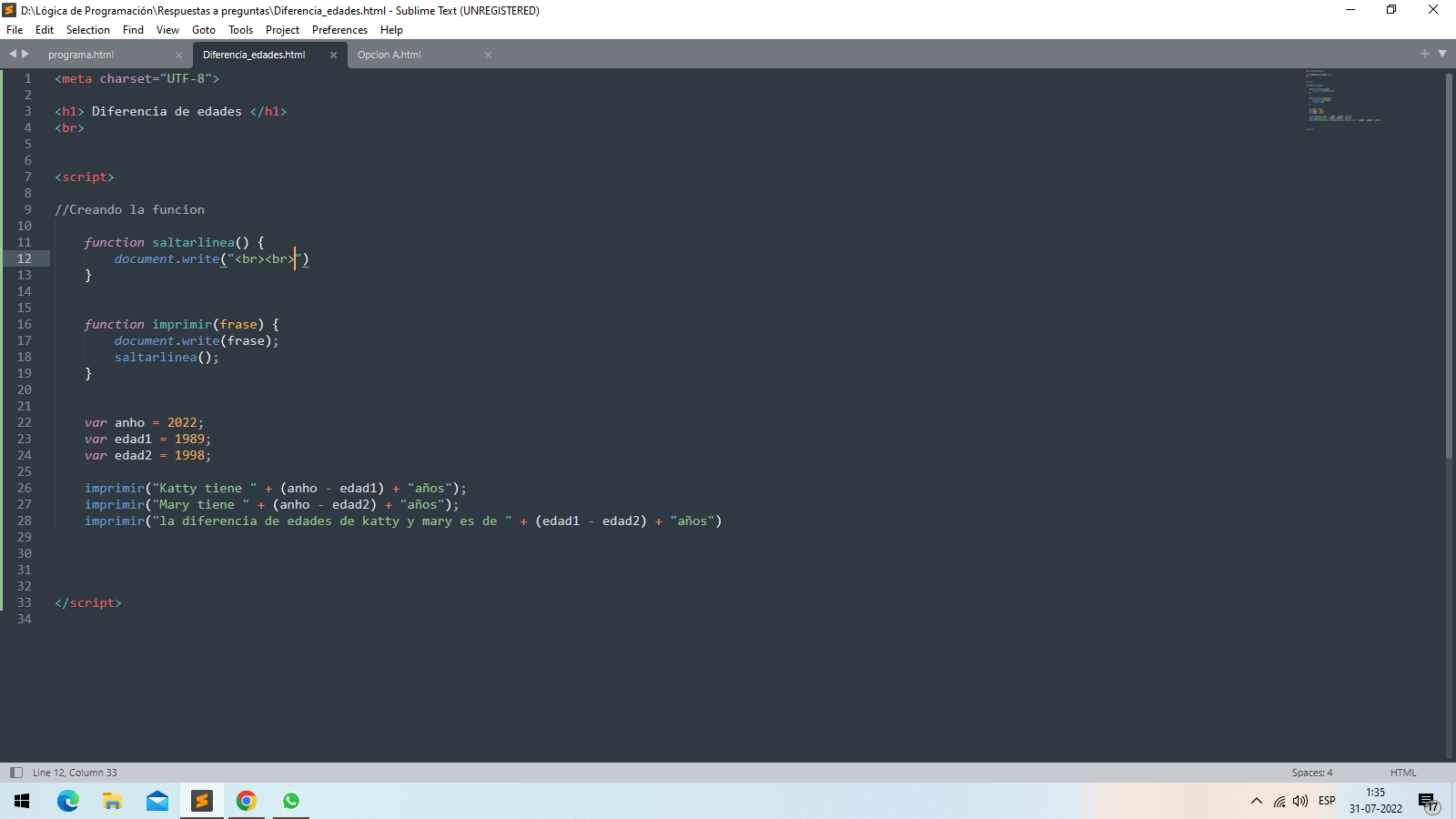The image size is (1456, 819).
Task: Change indentation via Spaces: 4
Action: (1312, 773)
